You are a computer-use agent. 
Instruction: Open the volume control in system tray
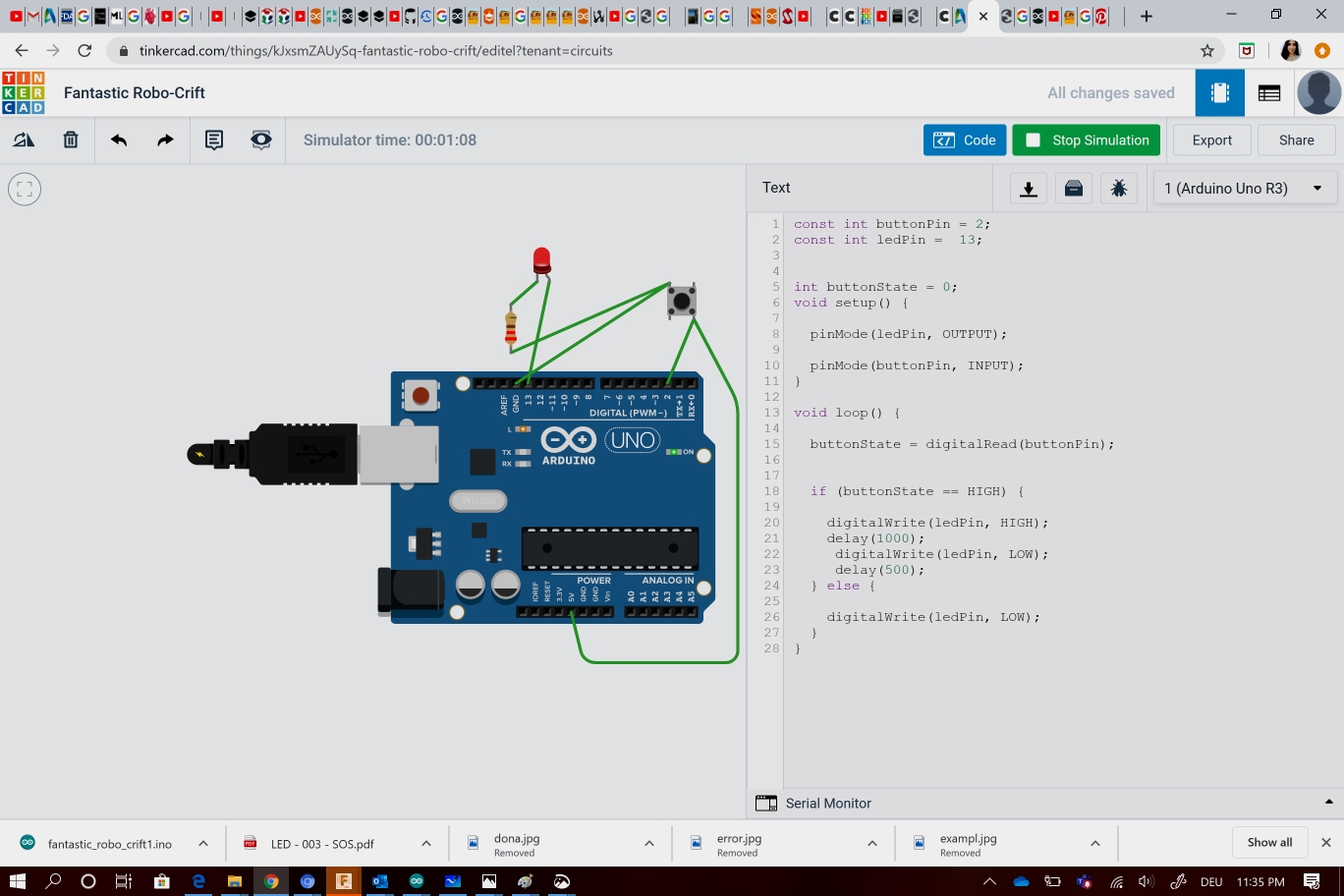point(1146,881)
